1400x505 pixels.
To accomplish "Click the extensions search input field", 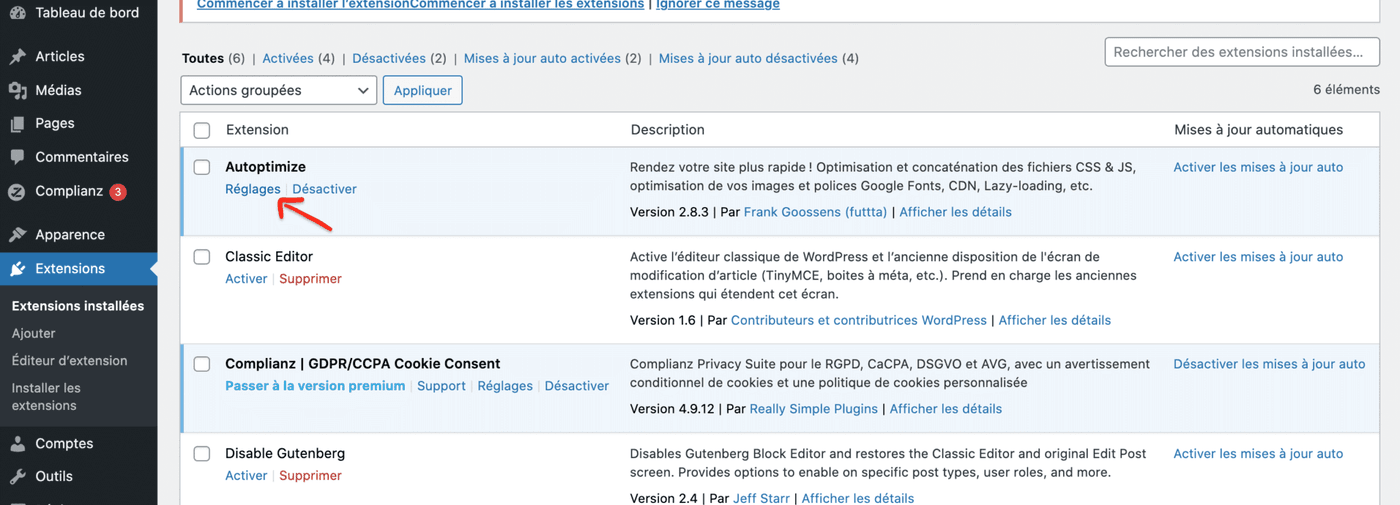I will tap(1241, 52).
